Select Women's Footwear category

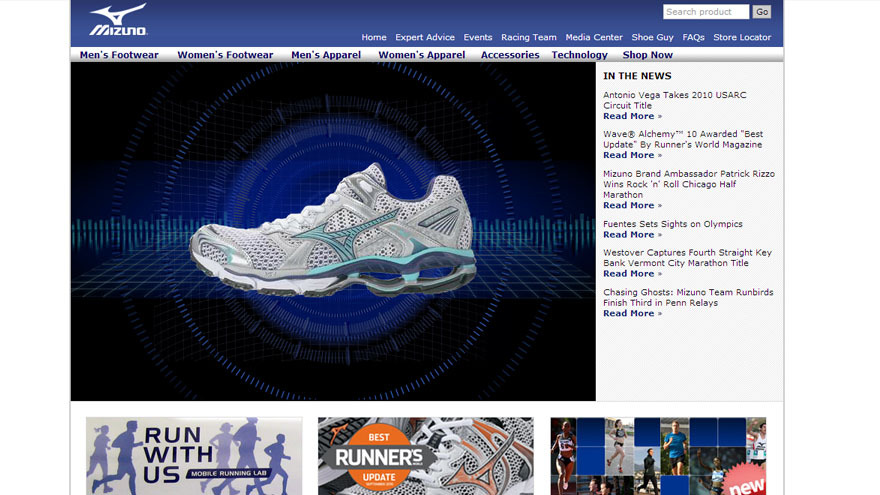[x=225, y=55]
